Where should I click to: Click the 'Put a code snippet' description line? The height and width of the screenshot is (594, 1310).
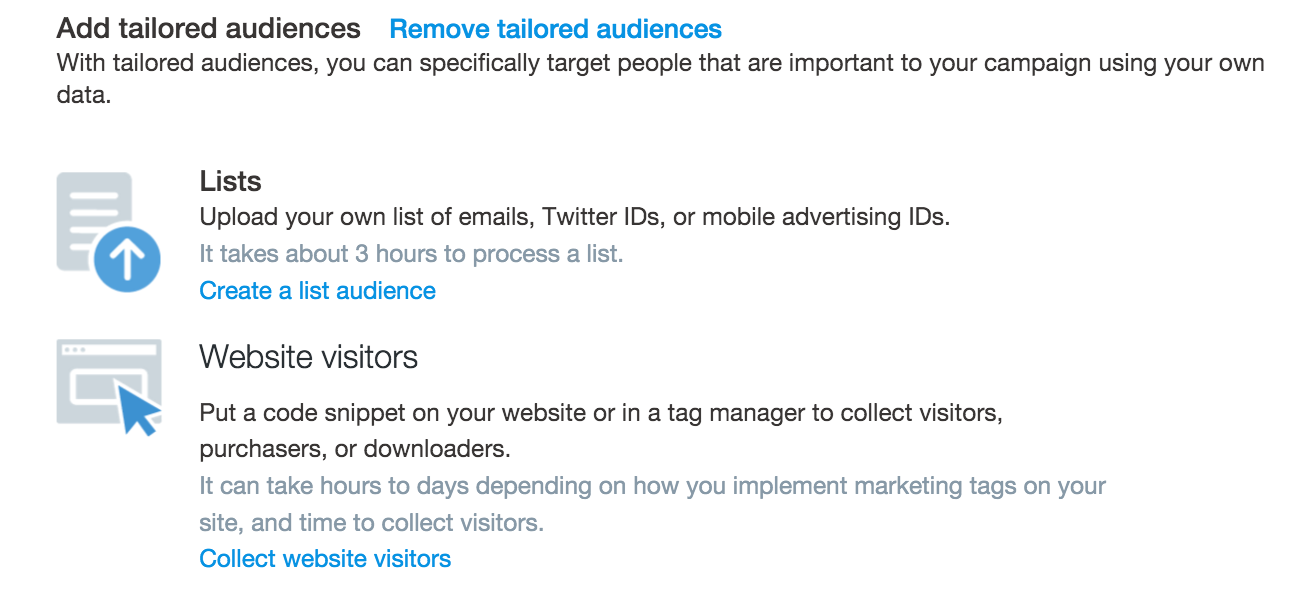coord(600,413)
